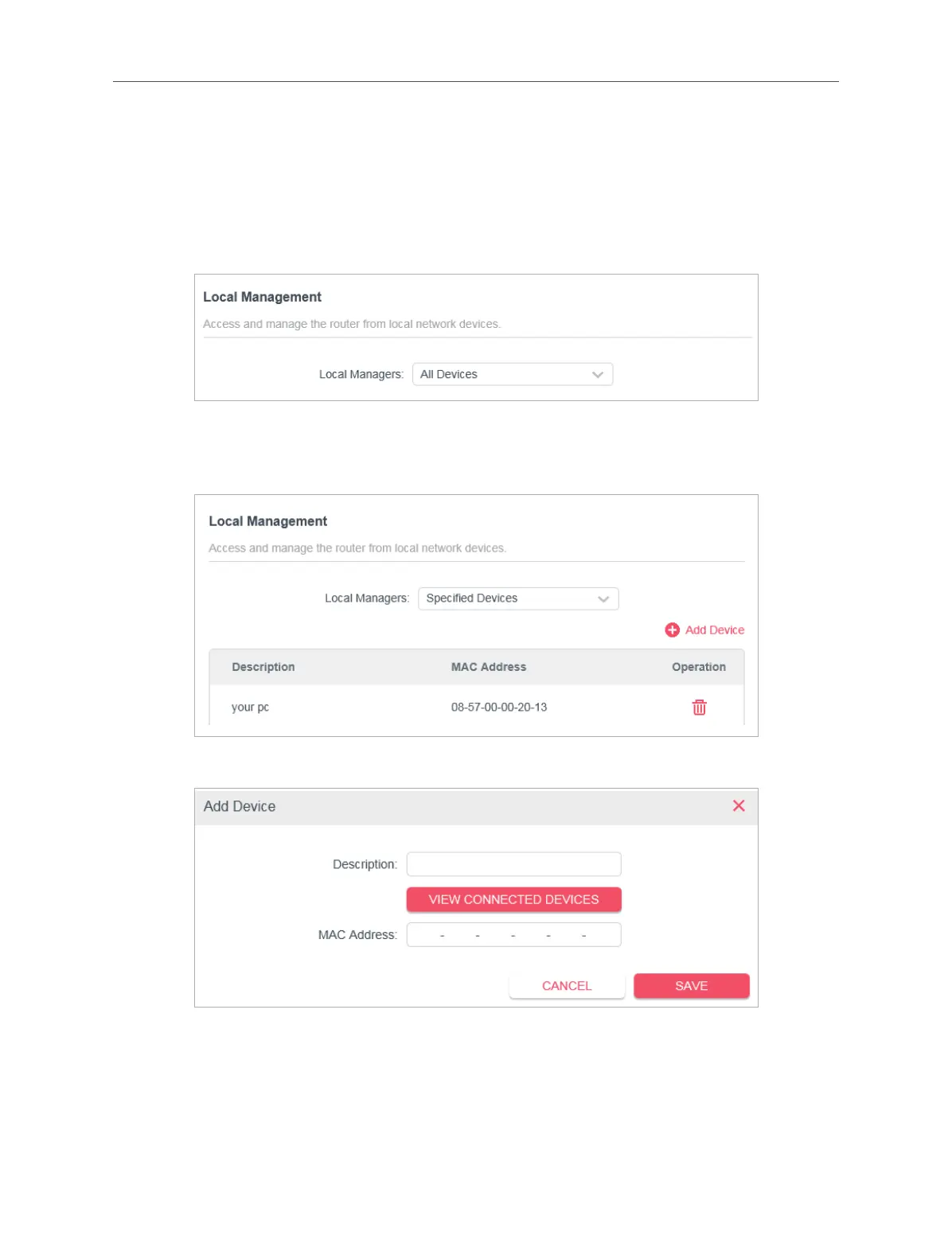
Task: Click the MAC Address column header
Action: tap(489, 667)
